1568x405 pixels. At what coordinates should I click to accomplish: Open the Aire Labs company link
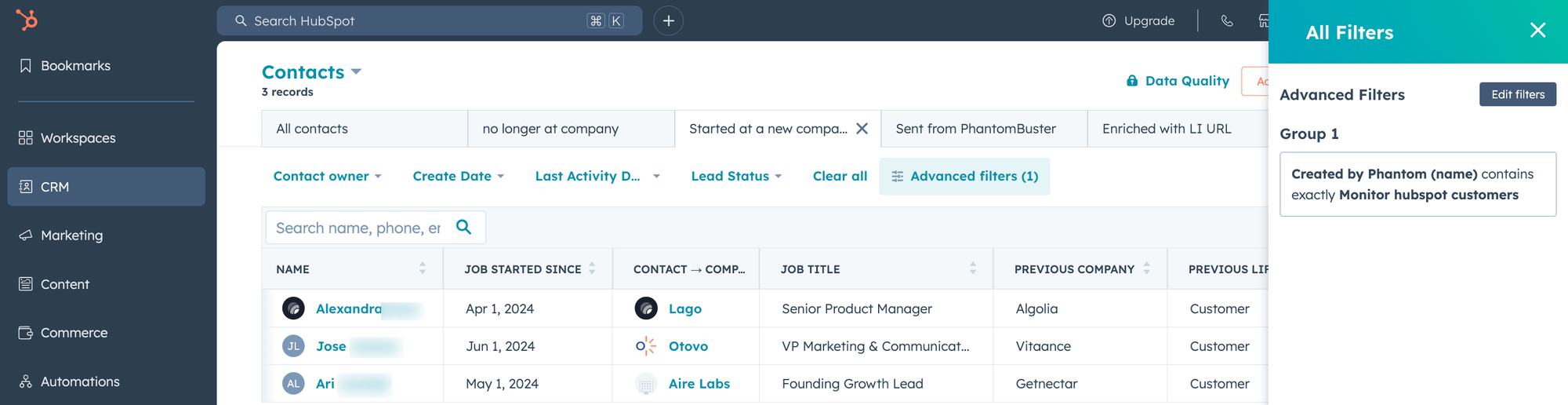(x=699, y=384)
